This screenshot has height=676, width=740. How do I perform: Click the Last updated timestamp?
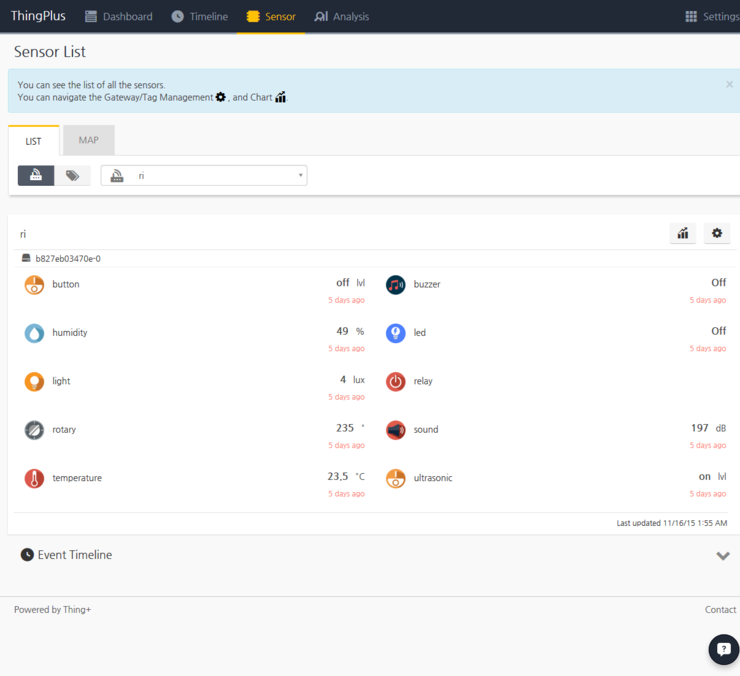point(672,523)
